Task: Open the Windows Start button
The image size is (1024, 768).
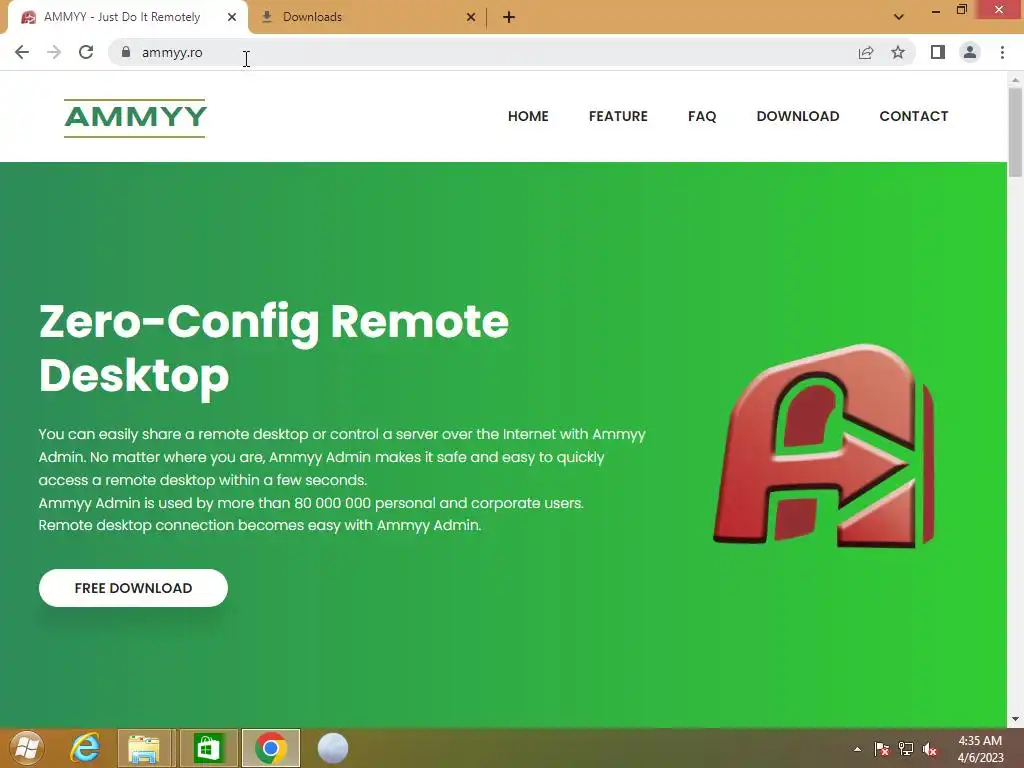Action: (x=27, y=748)
